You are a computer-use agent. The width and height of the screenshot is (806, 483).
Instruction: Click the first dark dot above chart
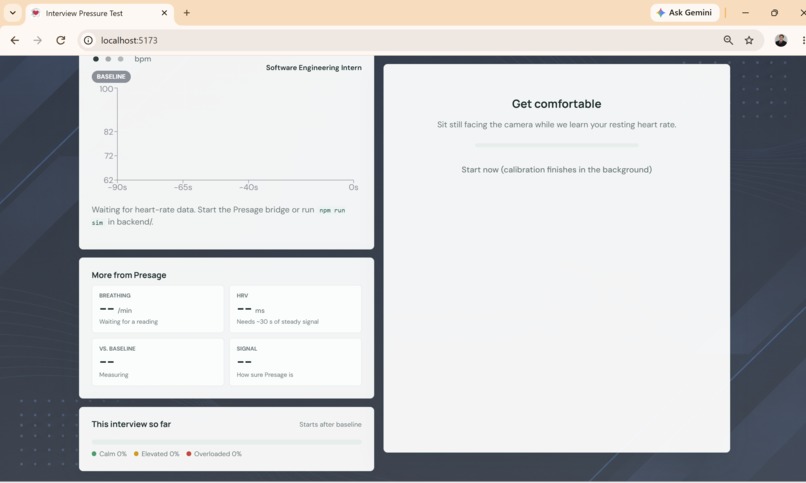coord(96,59)
